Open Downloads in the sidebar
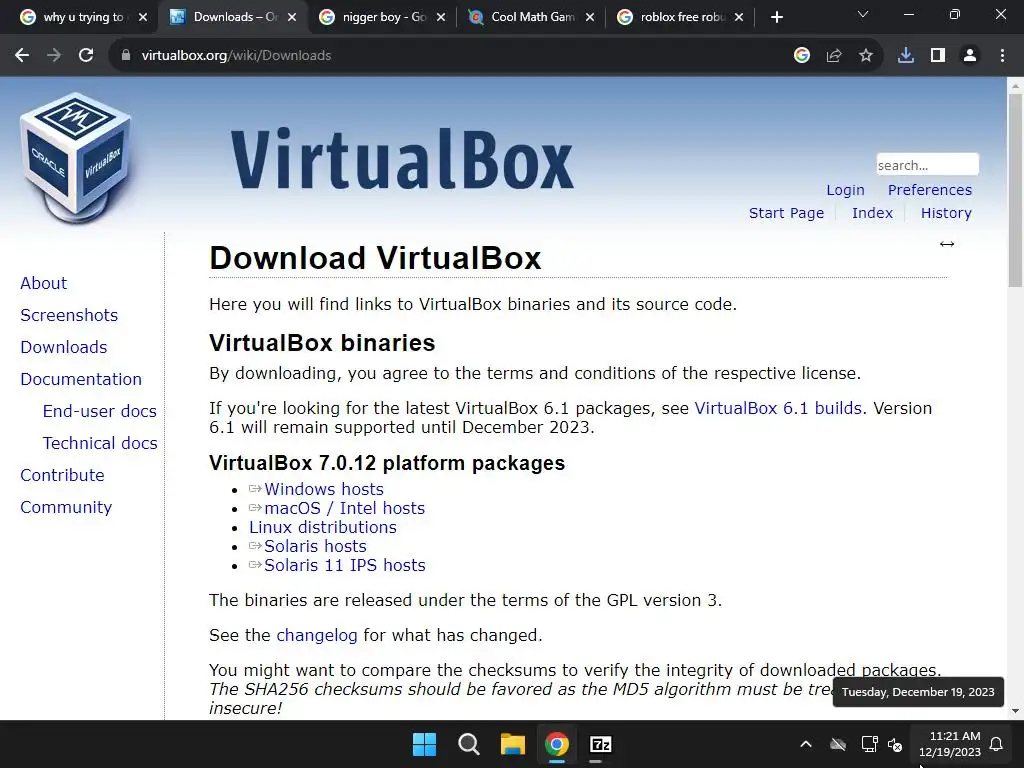Viewport: 1024px width, 768px height. point(63,347)
